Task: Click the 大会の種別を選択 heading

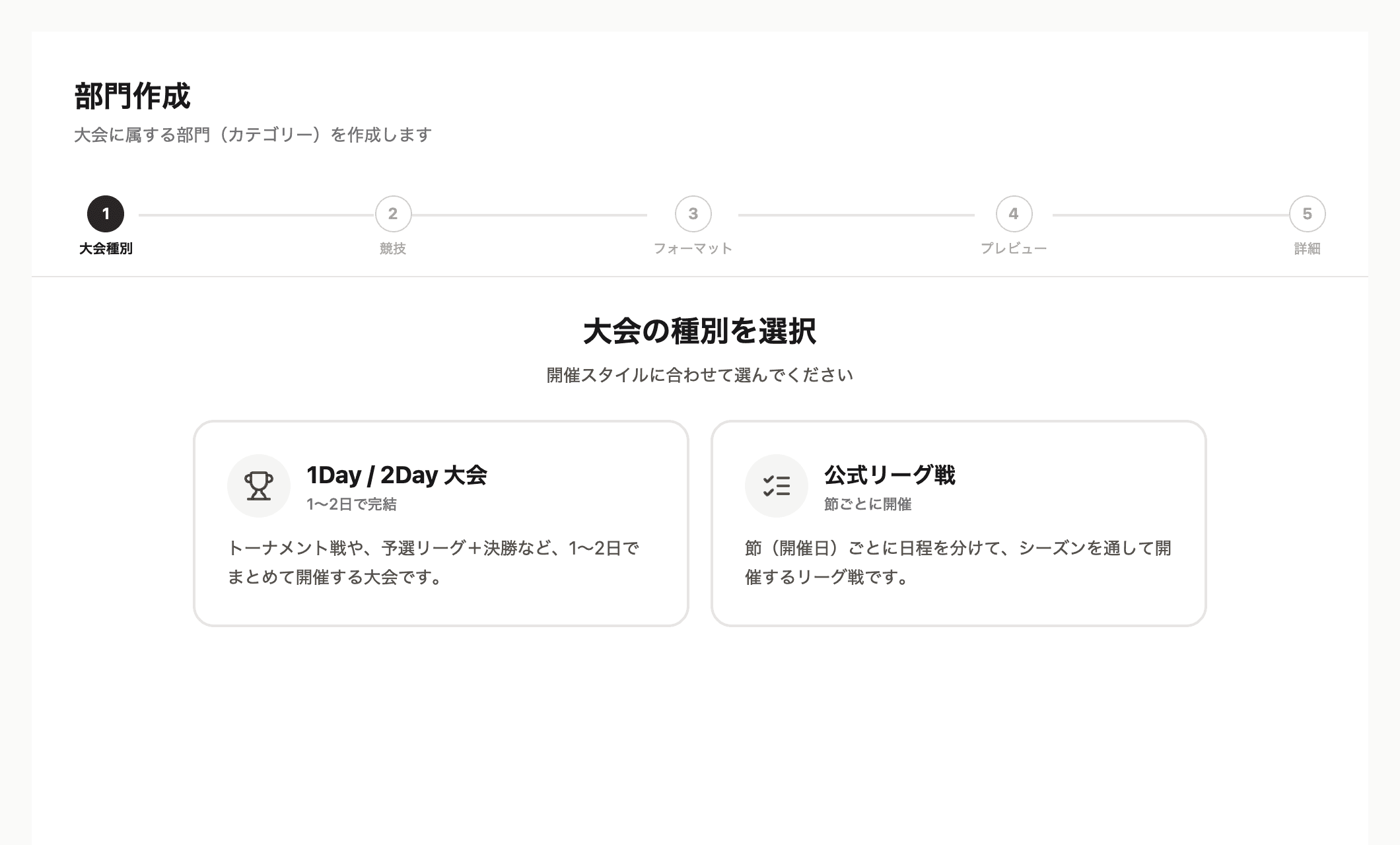Action: [700, 331]
